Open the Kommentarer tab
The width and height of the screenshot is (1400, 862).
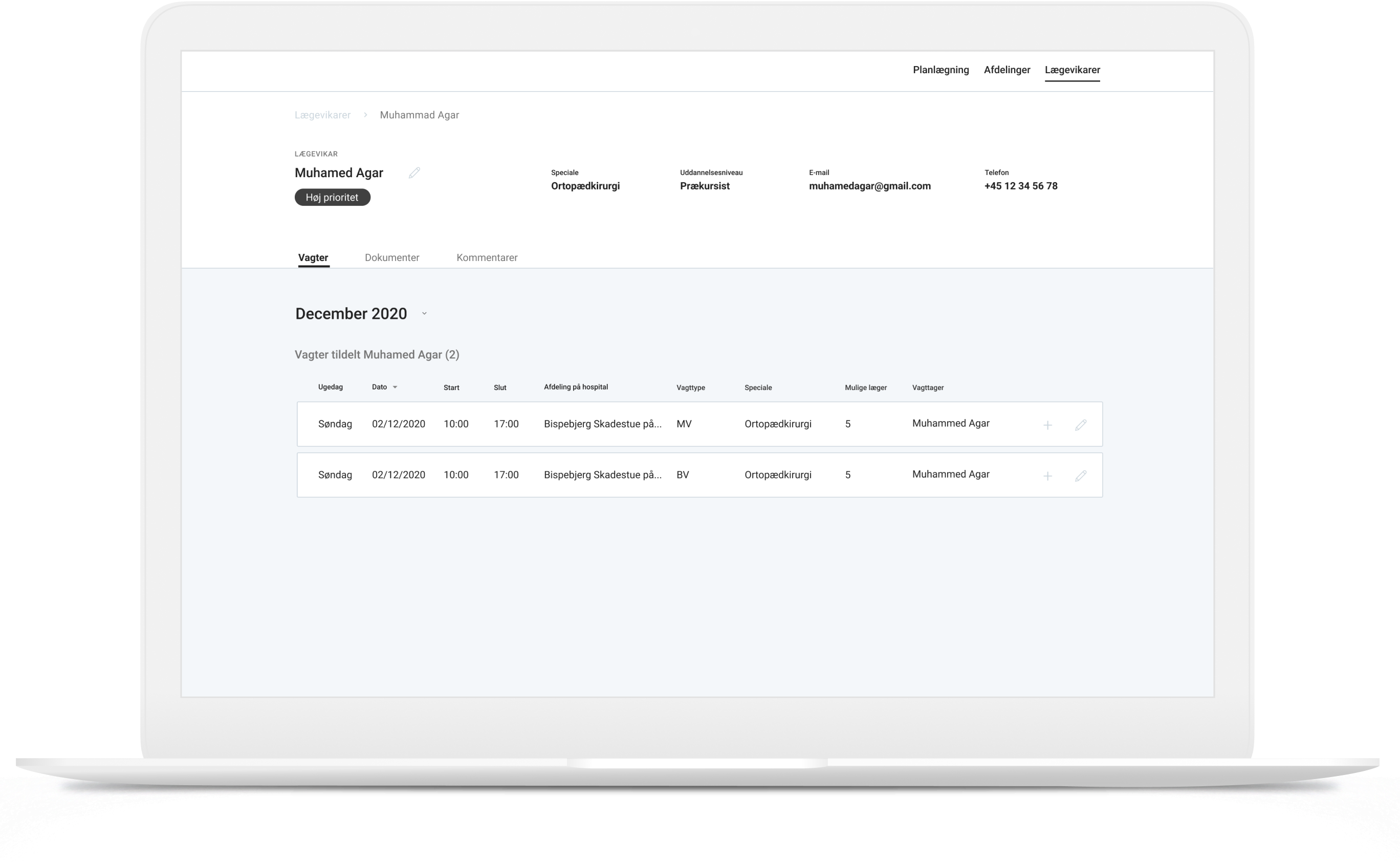pyautogui.click(x=487, y=257)
